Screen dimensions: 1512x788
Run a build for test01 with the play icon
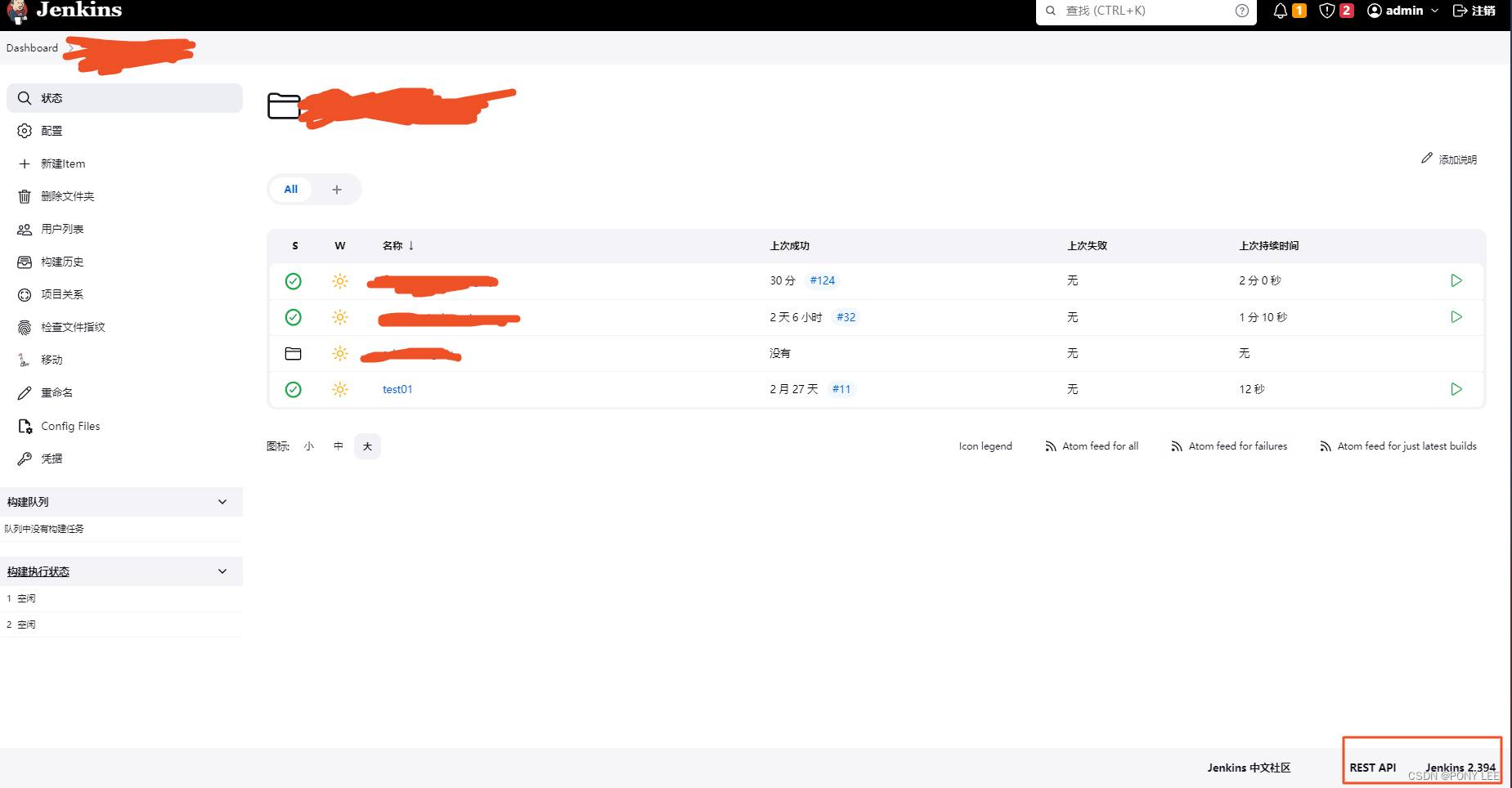[x=1456, y=390]
